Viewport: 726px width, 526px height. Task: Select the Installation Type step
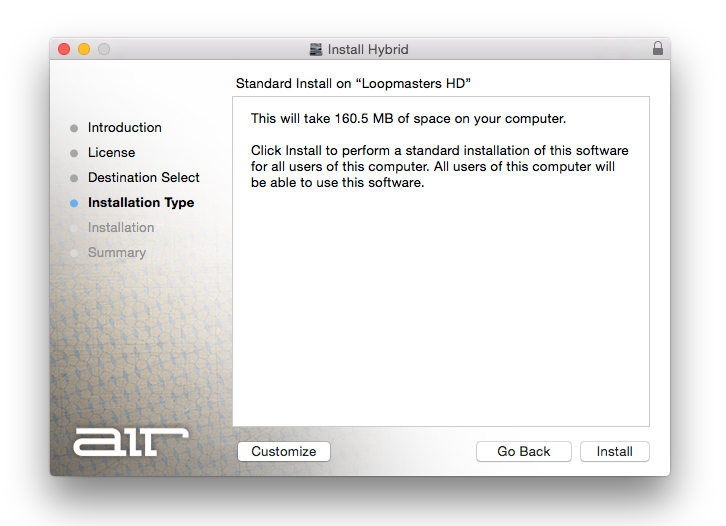point(141,202)
